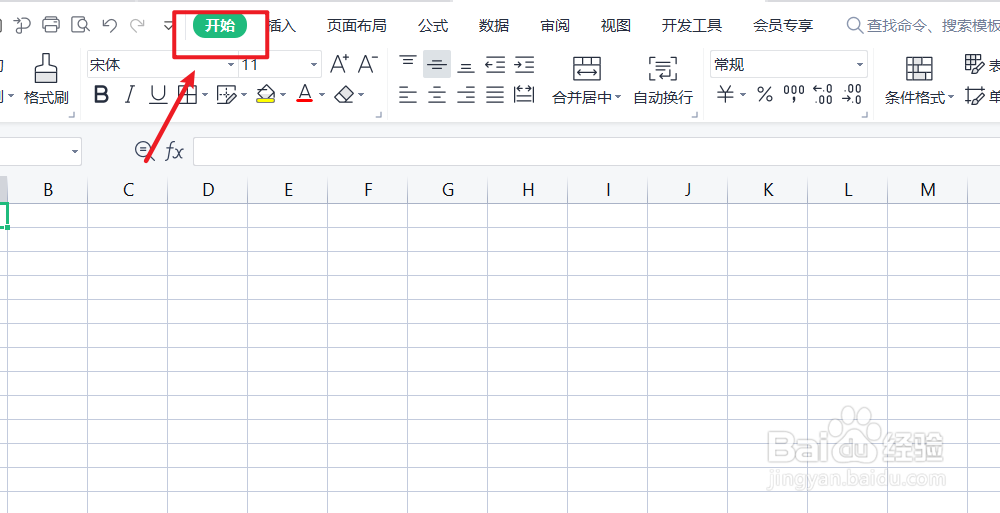Increase font size with A+ icon
The height and width of the screenshot is (513, 1000).
click(x=339, y=64)
